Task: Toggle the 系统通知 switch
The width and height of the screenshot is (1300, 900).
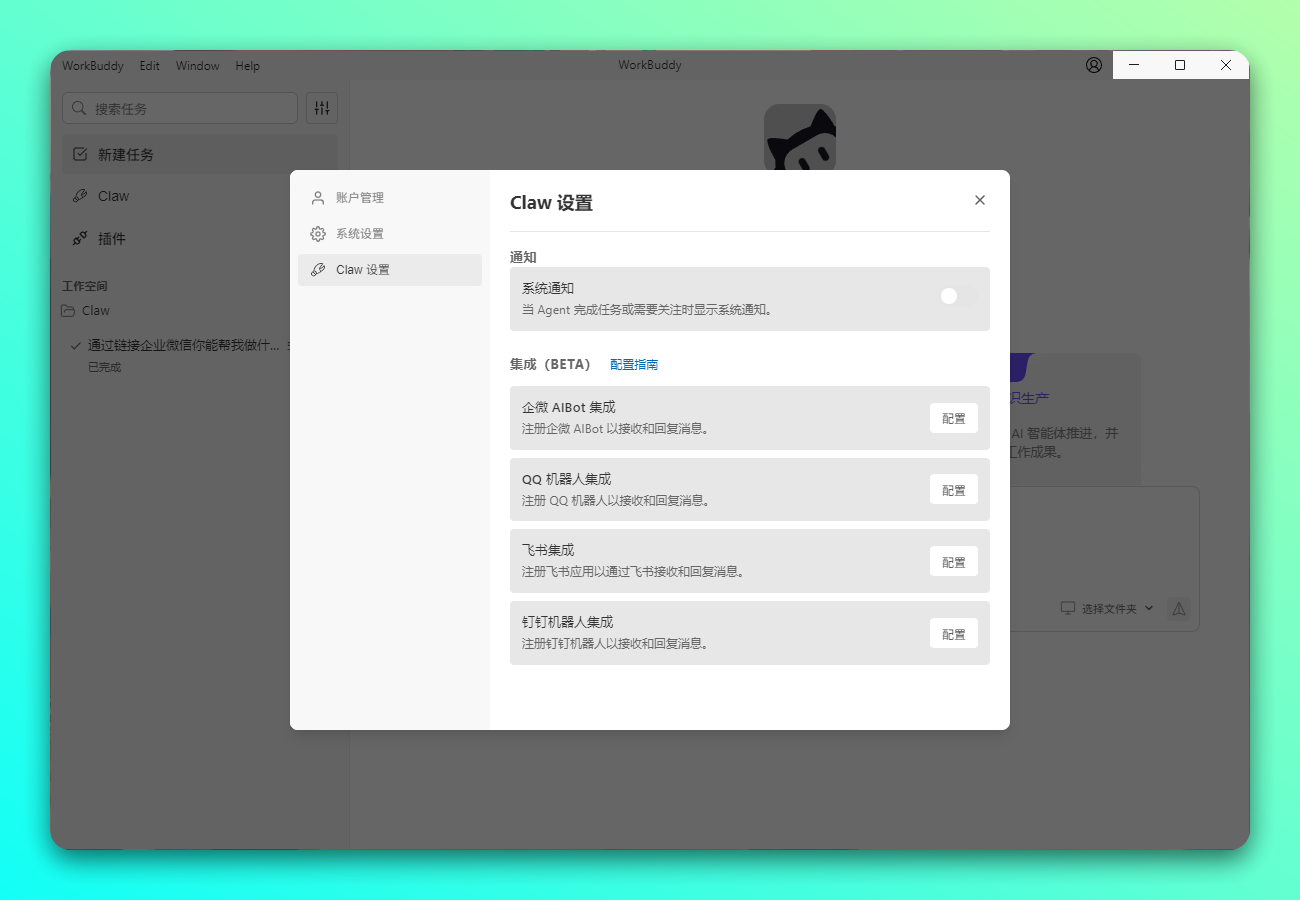Action: click(957, 296)
